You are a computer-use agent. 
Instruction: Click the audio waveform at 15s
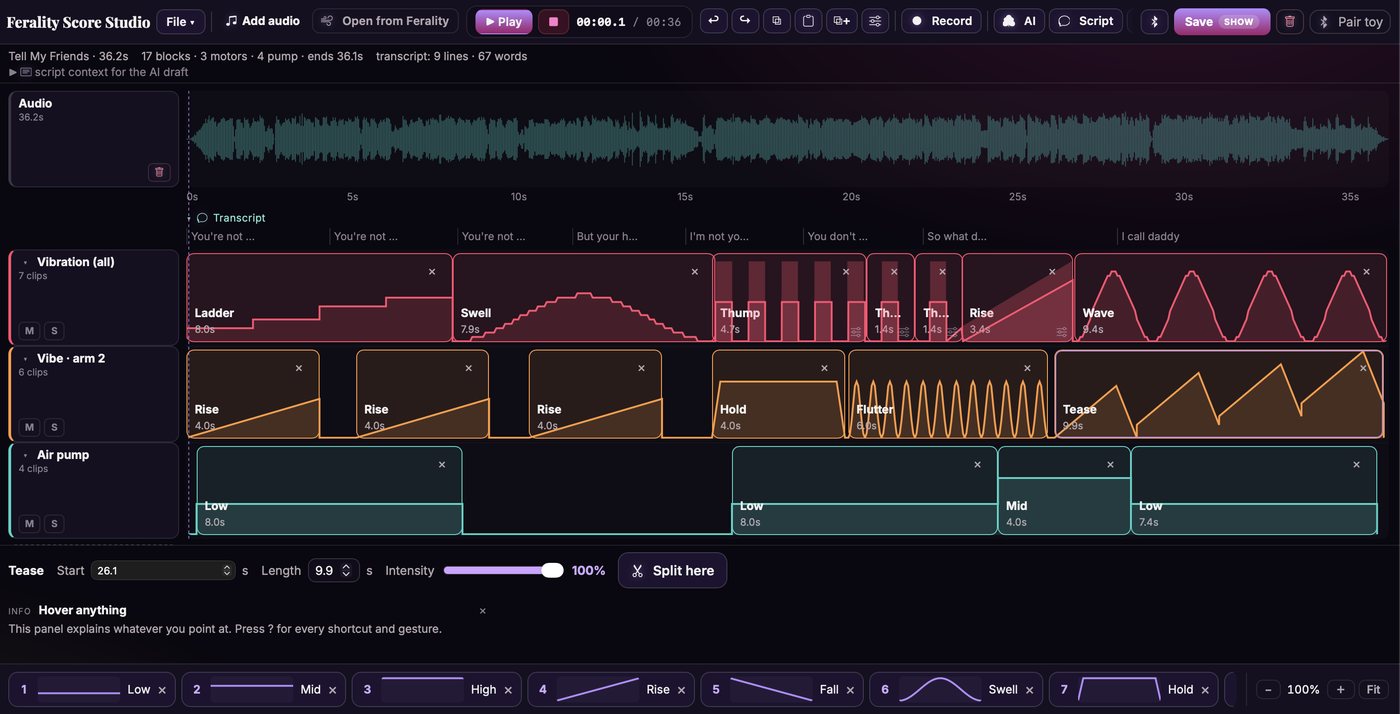pyautogui.click(x=686, y=138)
